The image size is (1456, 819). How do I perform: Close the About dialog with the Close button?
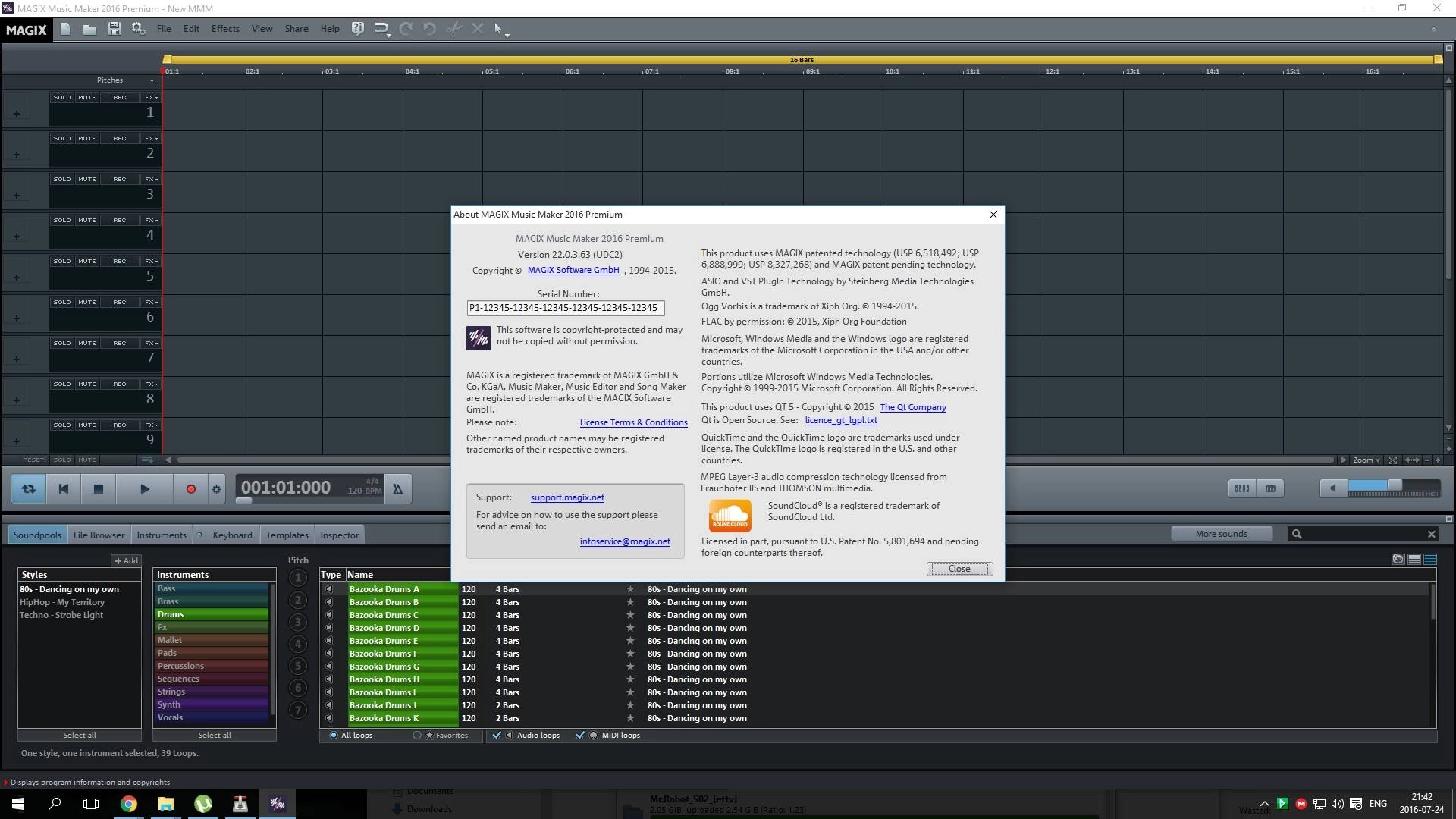[x=959, y=569]
